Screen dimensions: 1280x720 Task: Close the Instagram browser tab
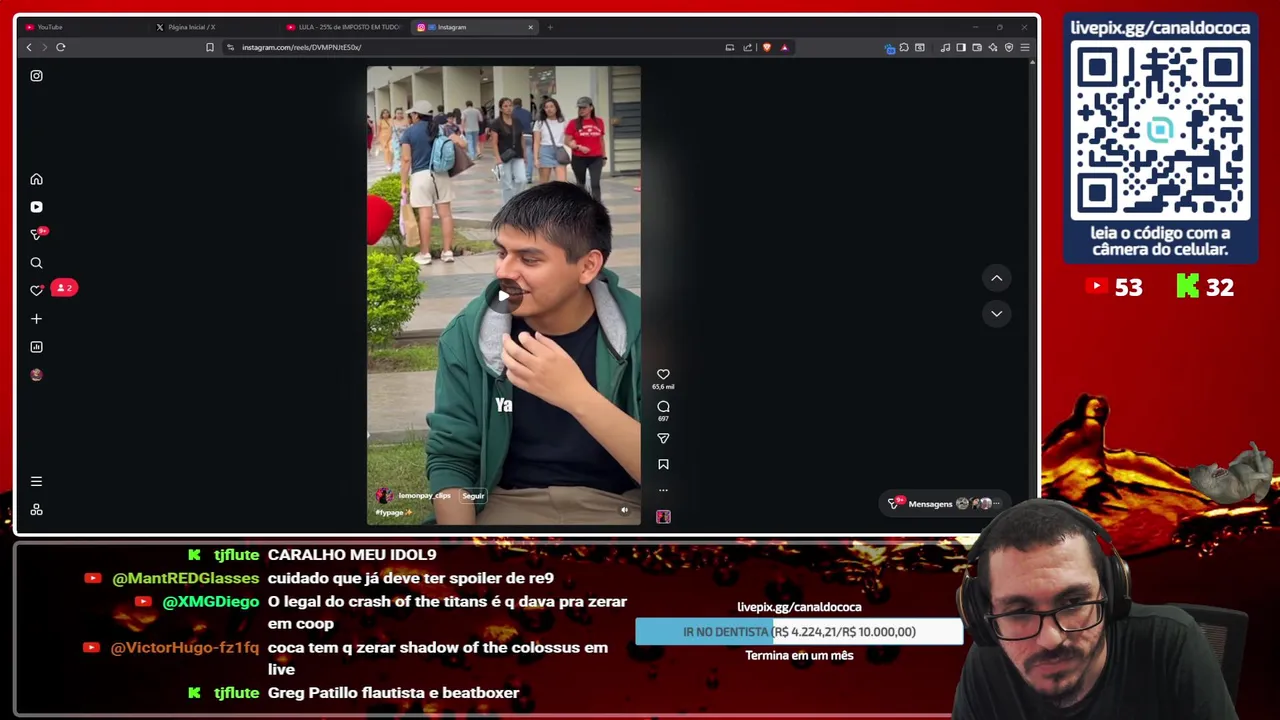[x=530, y=27]
